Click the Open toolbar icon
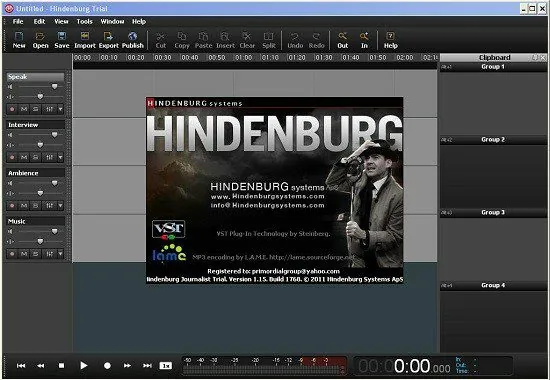Image resolution: width=550 pixels, height=380 pixels. point(40,40)
